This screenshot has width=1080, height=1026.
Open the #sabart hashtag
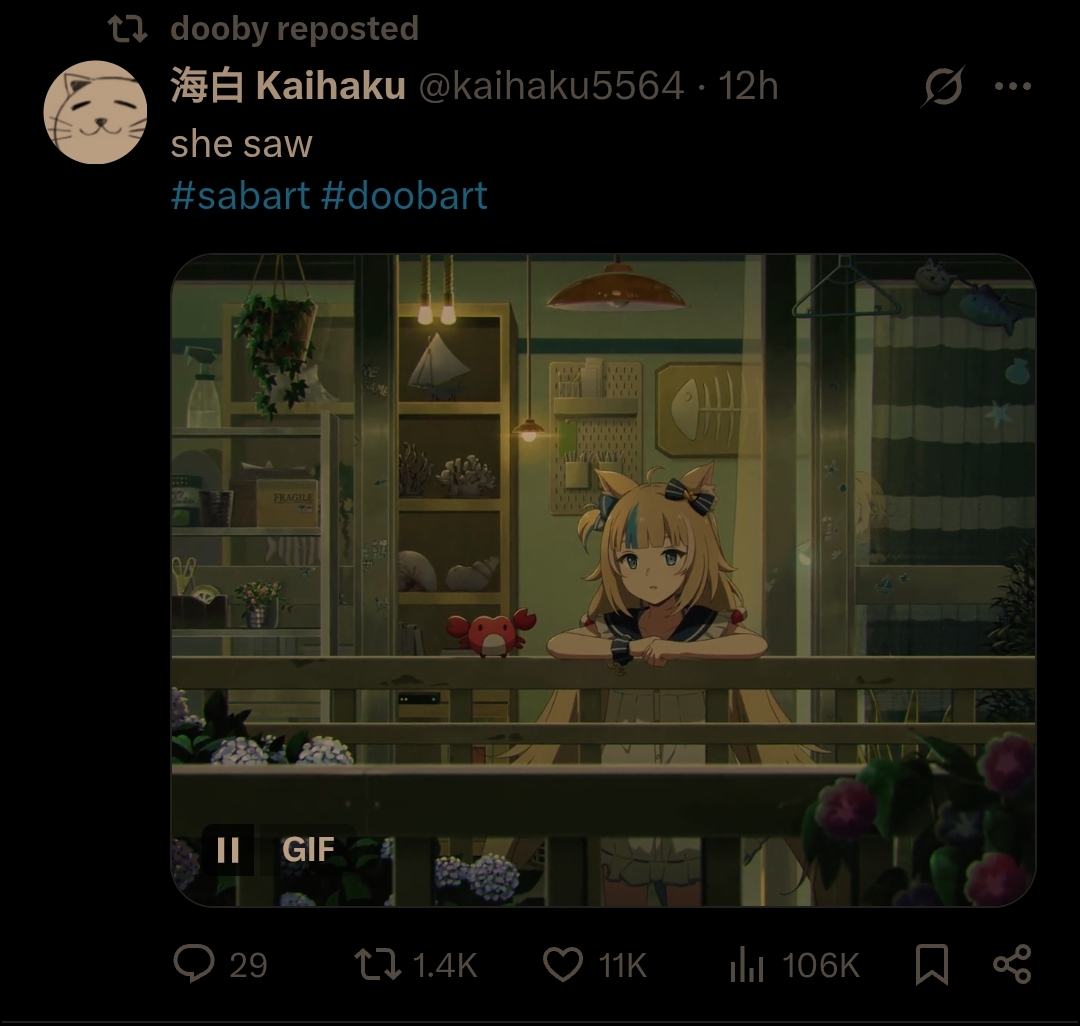coord(240,195)
